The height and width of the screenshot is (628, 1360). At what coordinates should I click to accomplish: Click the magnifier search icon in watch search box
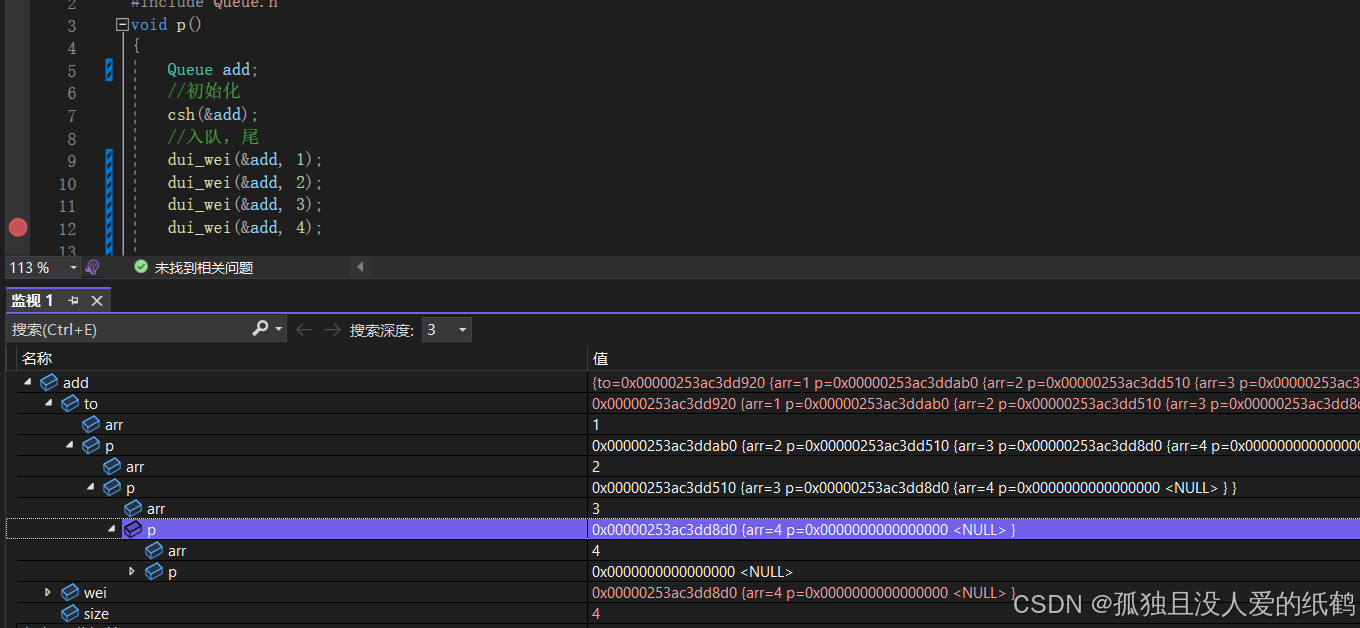[260, 328]
